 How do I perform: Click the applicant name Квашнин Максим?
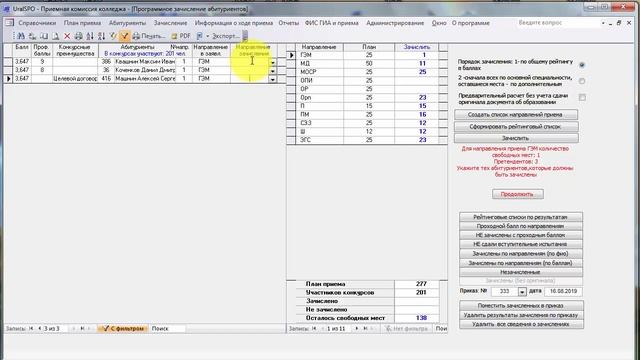pos(144,62)
